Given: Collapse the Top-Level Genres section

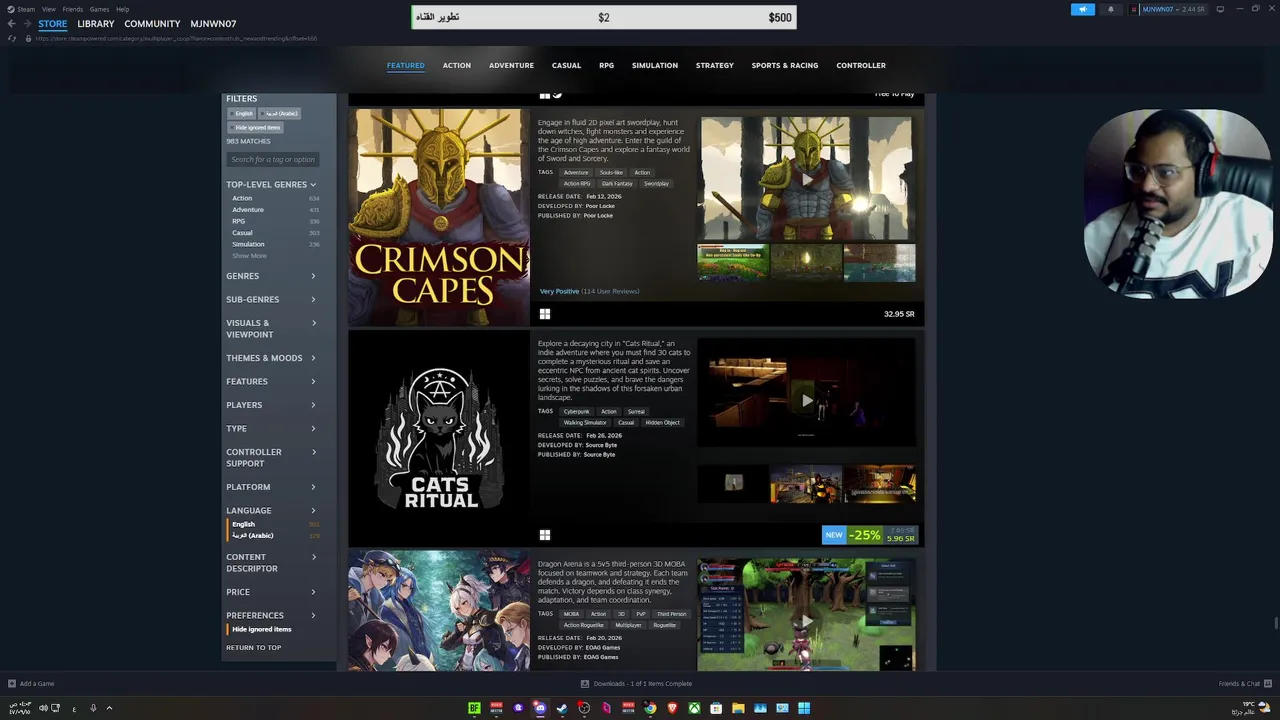Looking at the screenshot, I should coord(272,185).
